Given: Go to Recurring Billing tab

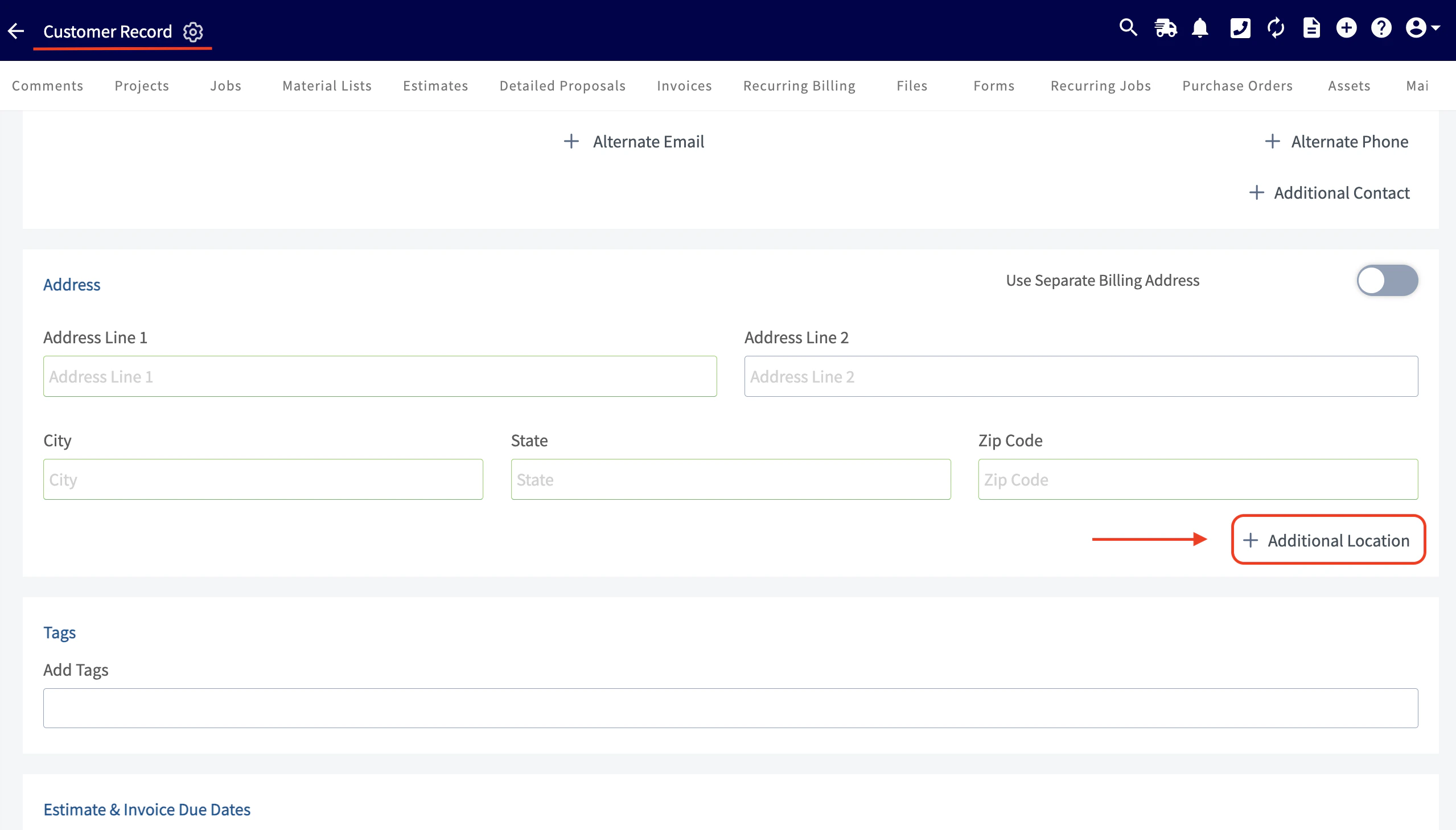Looking at the screenshot, I should (800, 85).
